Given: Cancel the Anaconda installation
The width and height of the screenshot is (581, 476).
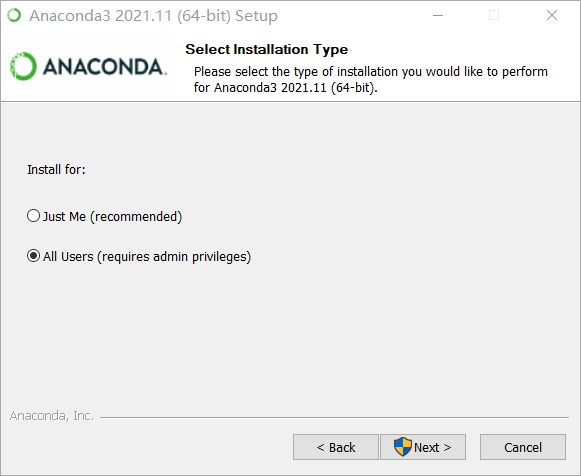Looking at the screenshot, I should click(523, 447).
